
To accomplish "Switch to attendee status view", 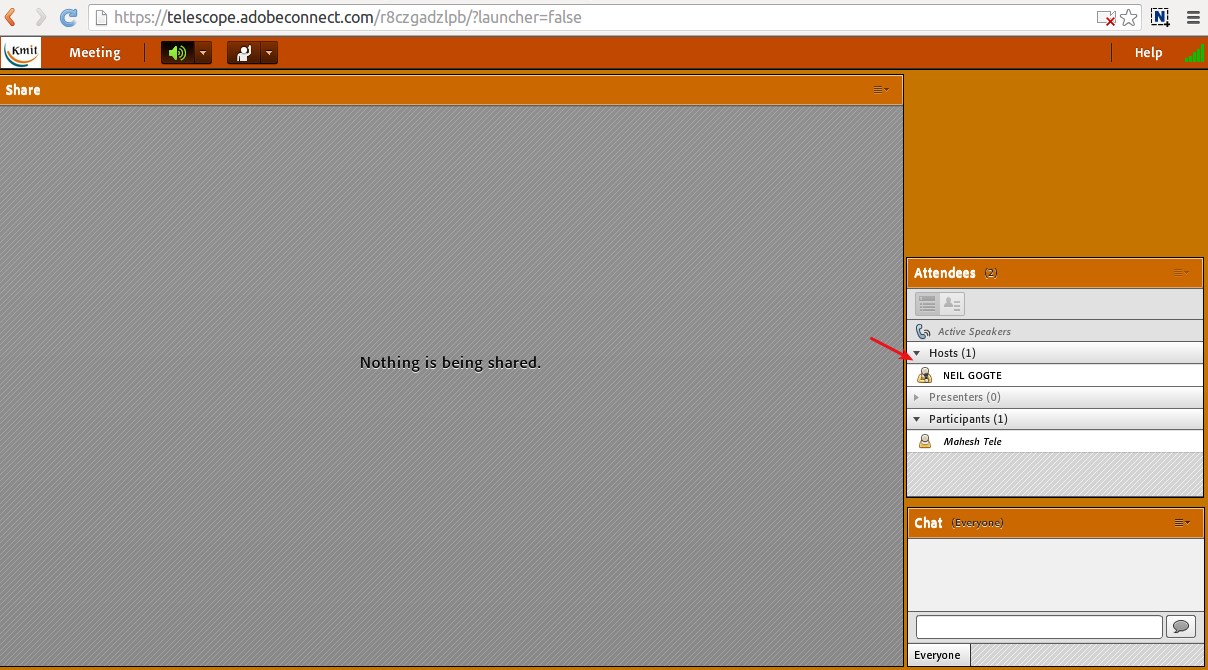I will coord(952,304).
